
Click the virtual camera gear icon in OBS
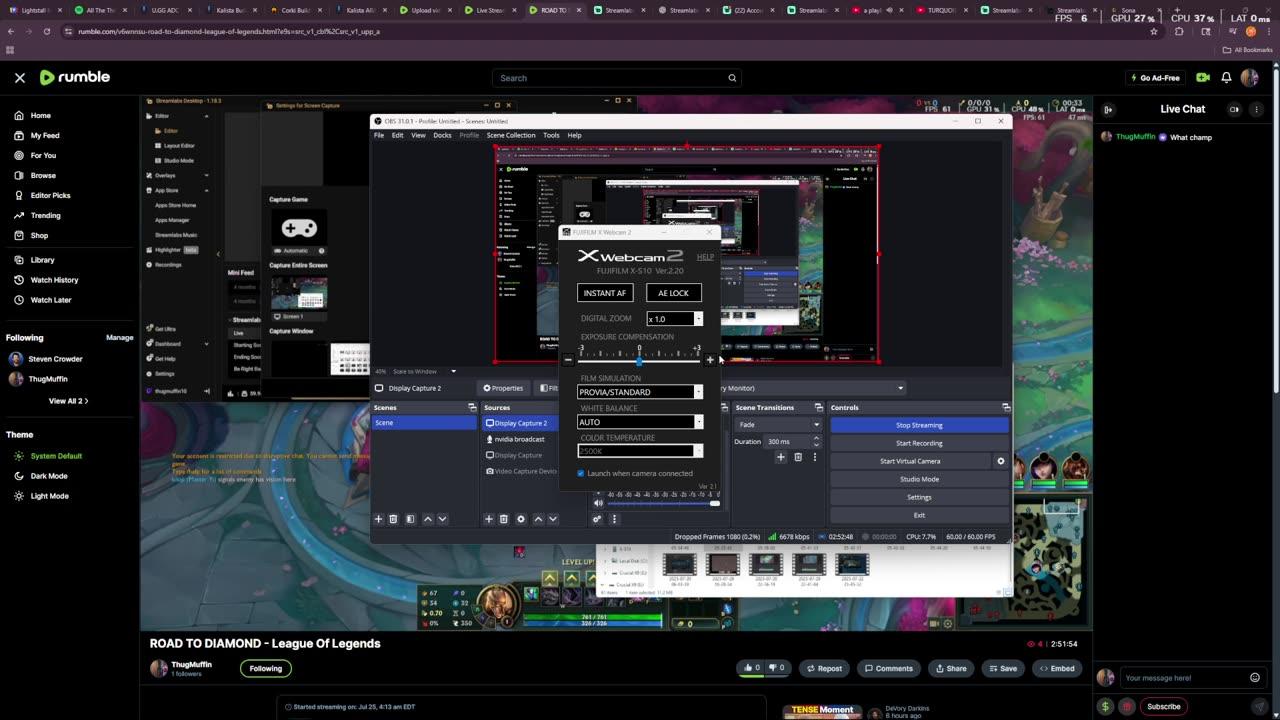1000,461
